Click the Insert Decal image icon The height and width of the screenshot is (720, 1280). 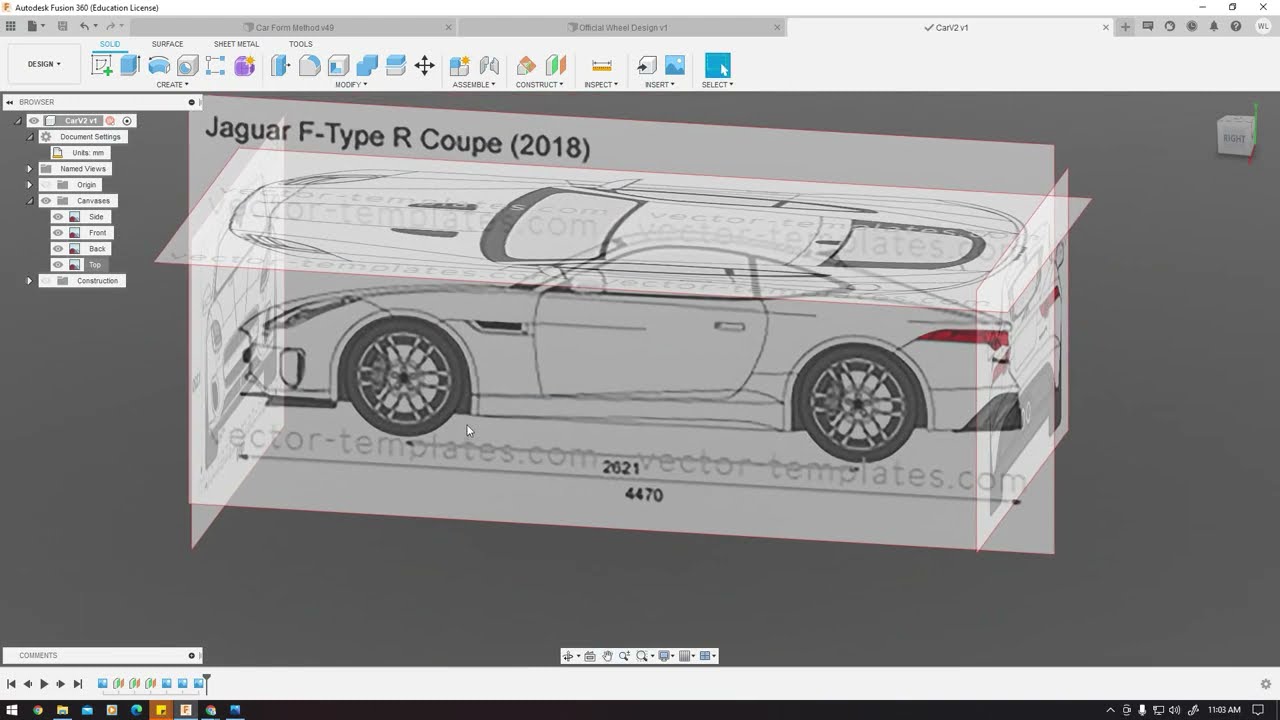675,66
